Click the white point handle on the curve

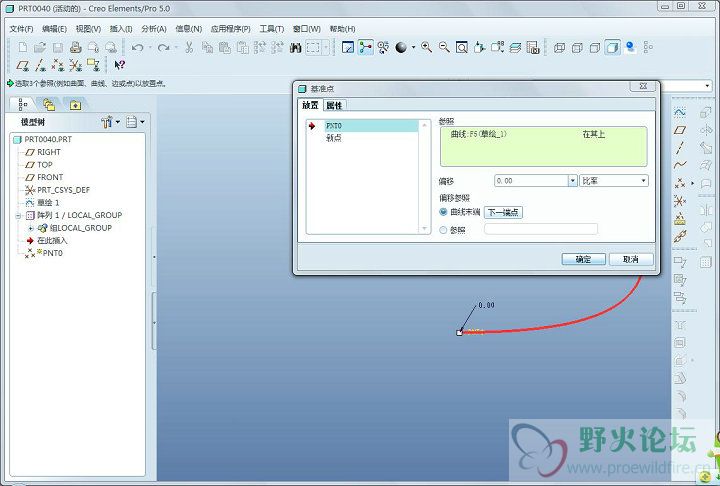[459, 333]
